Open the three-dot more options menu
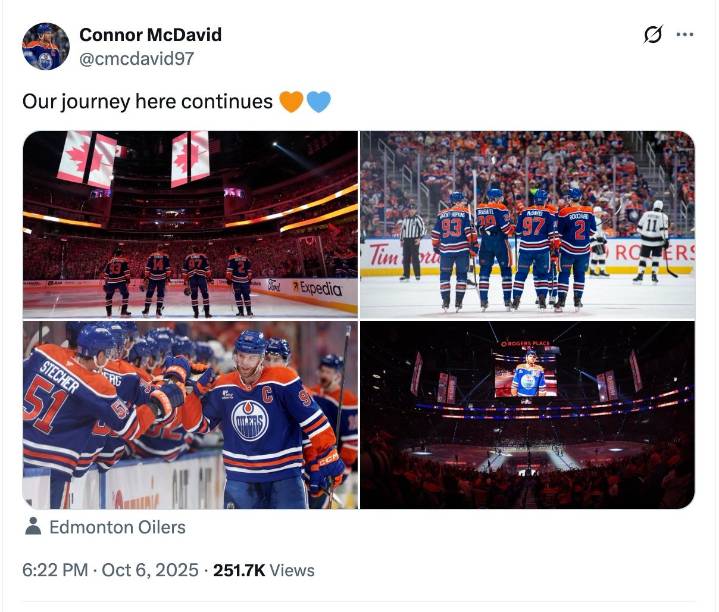 point(685,35)
